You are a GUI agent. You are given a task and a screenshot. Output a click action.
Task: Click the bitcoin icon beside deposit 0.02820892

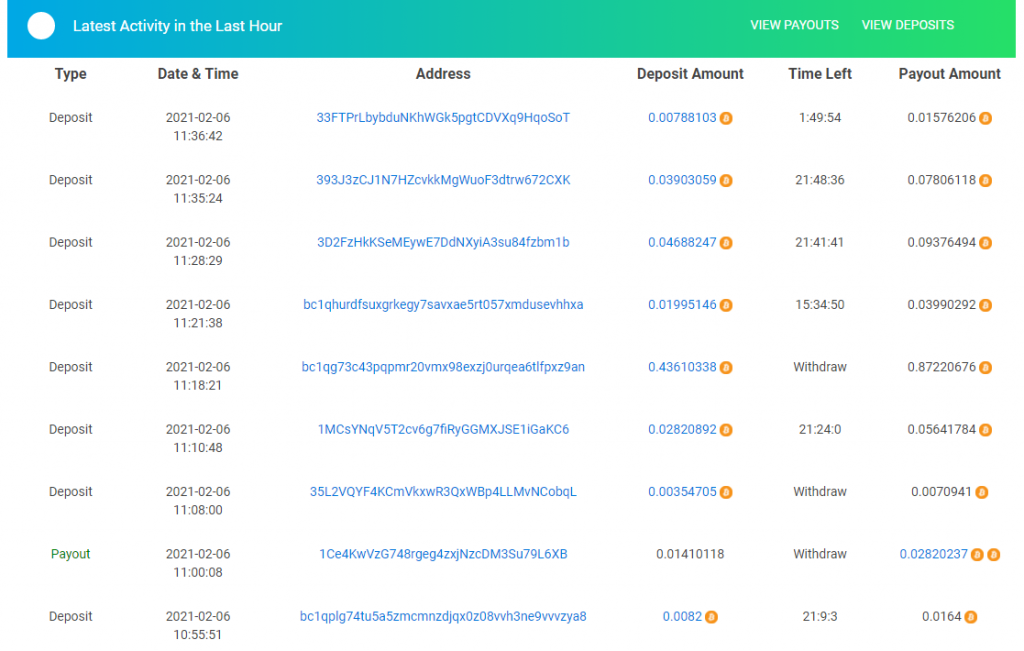pyautogui.click(x=726, y=430)
